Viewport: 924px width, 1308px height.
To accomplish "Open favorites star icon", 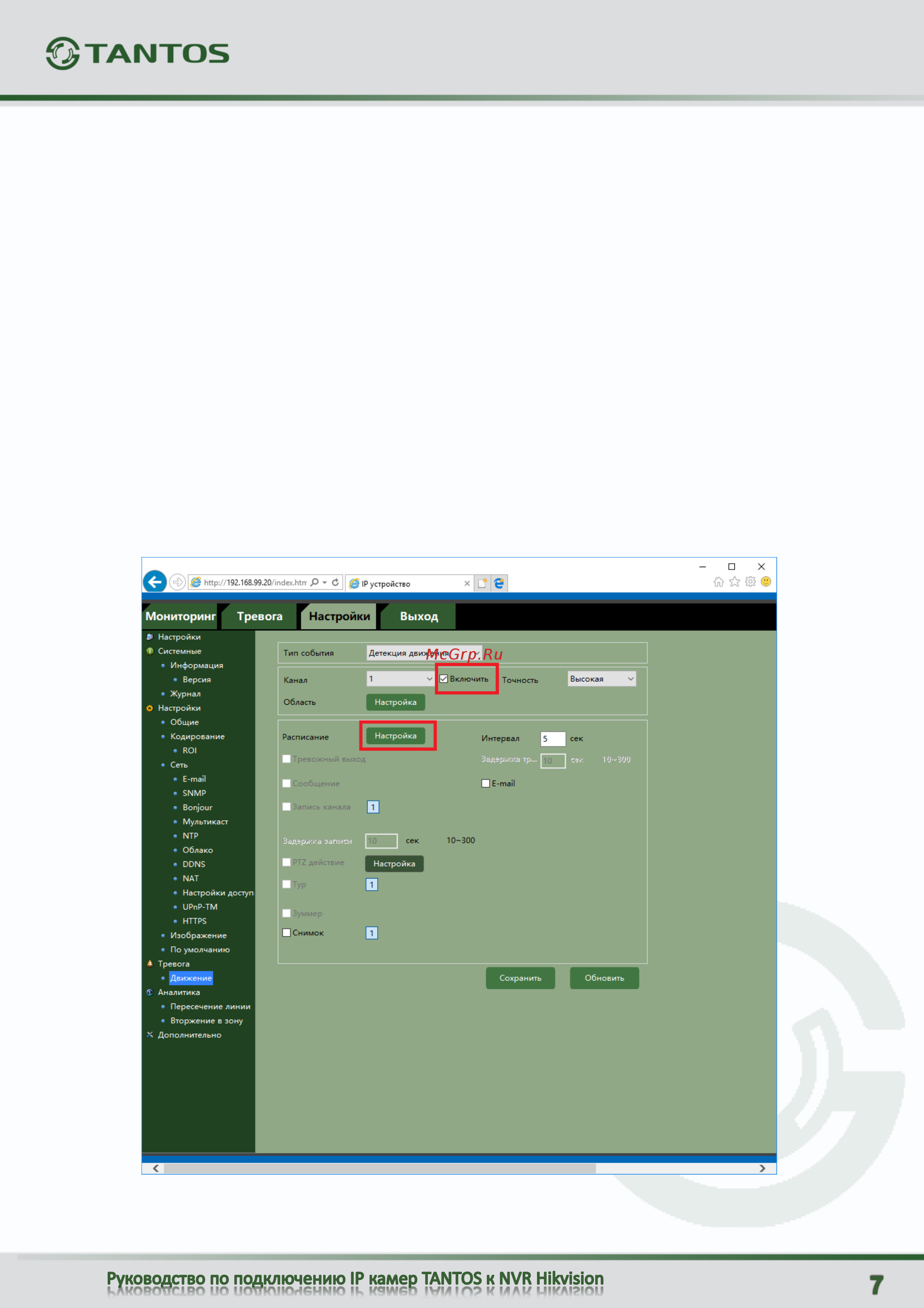I will (734, 582).
